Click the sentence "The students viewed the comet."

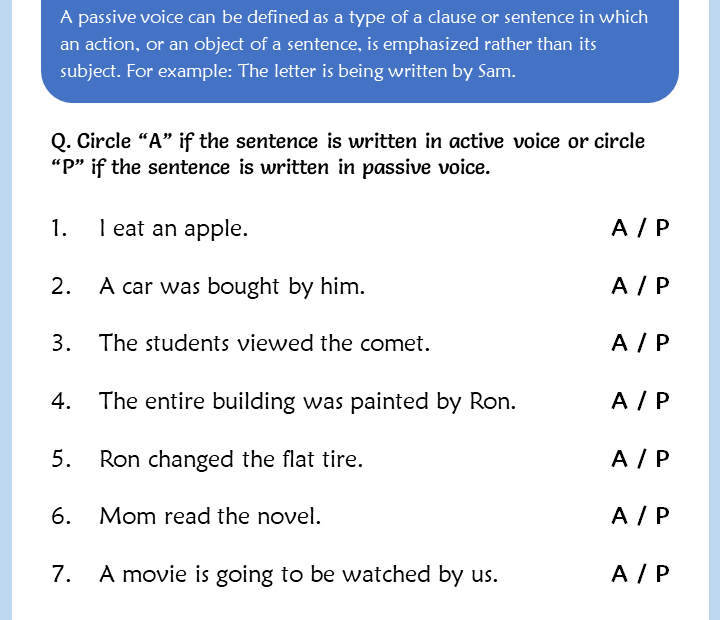[x=264, y=344]
